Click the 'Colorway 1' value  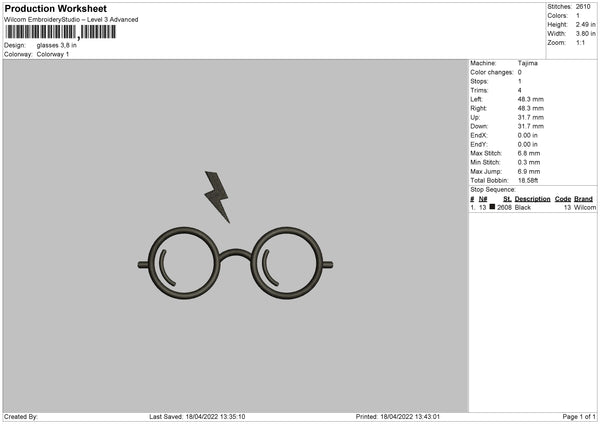pyautogui.click(x=53, y=54)
